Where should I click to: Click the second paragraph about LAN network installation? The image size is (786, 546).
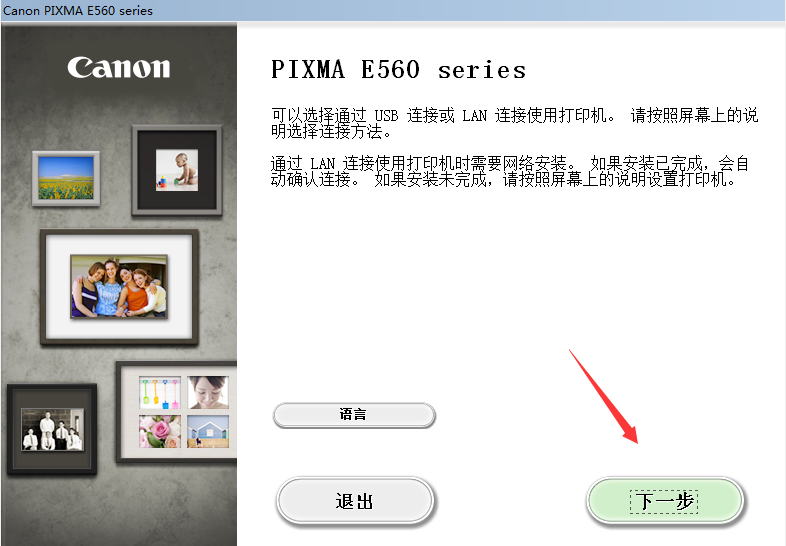coord(510,171)
